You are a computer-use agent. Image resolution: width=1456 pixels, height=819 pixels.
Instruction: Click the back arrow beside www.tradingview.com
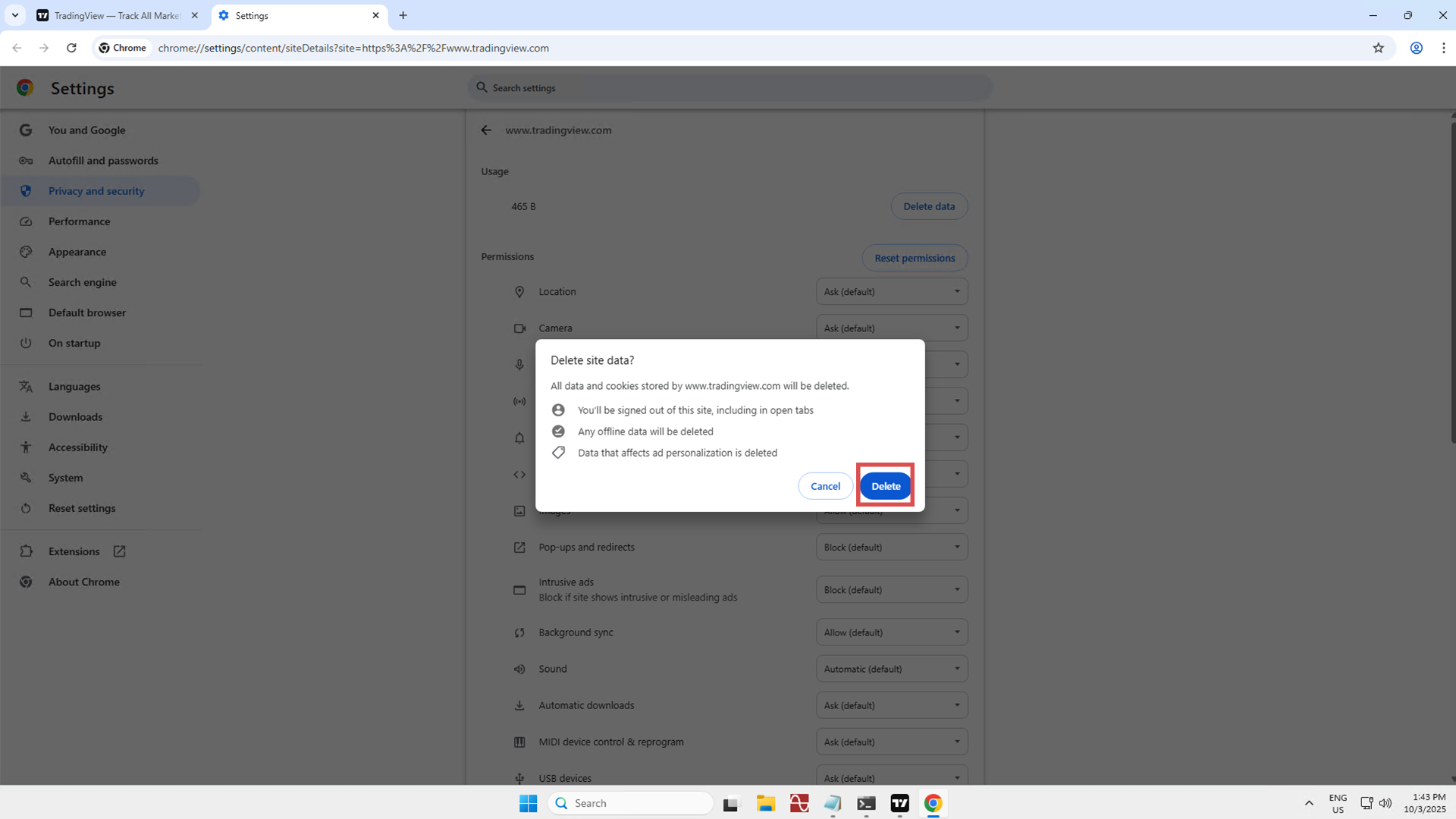486,130
